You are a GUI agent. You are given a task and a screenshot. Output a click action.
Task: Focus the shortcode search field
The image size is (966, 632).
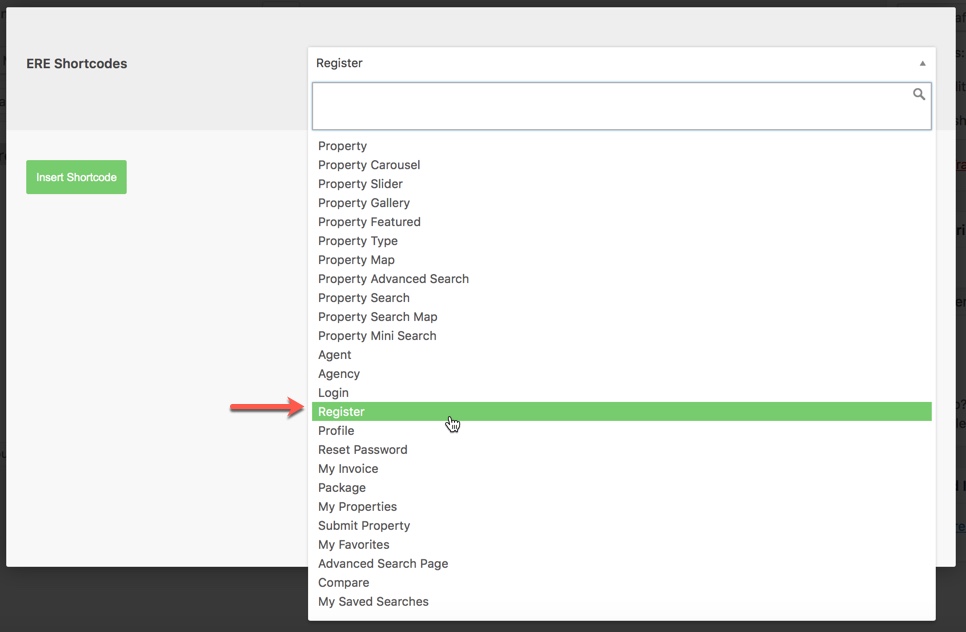coord(622,106)
